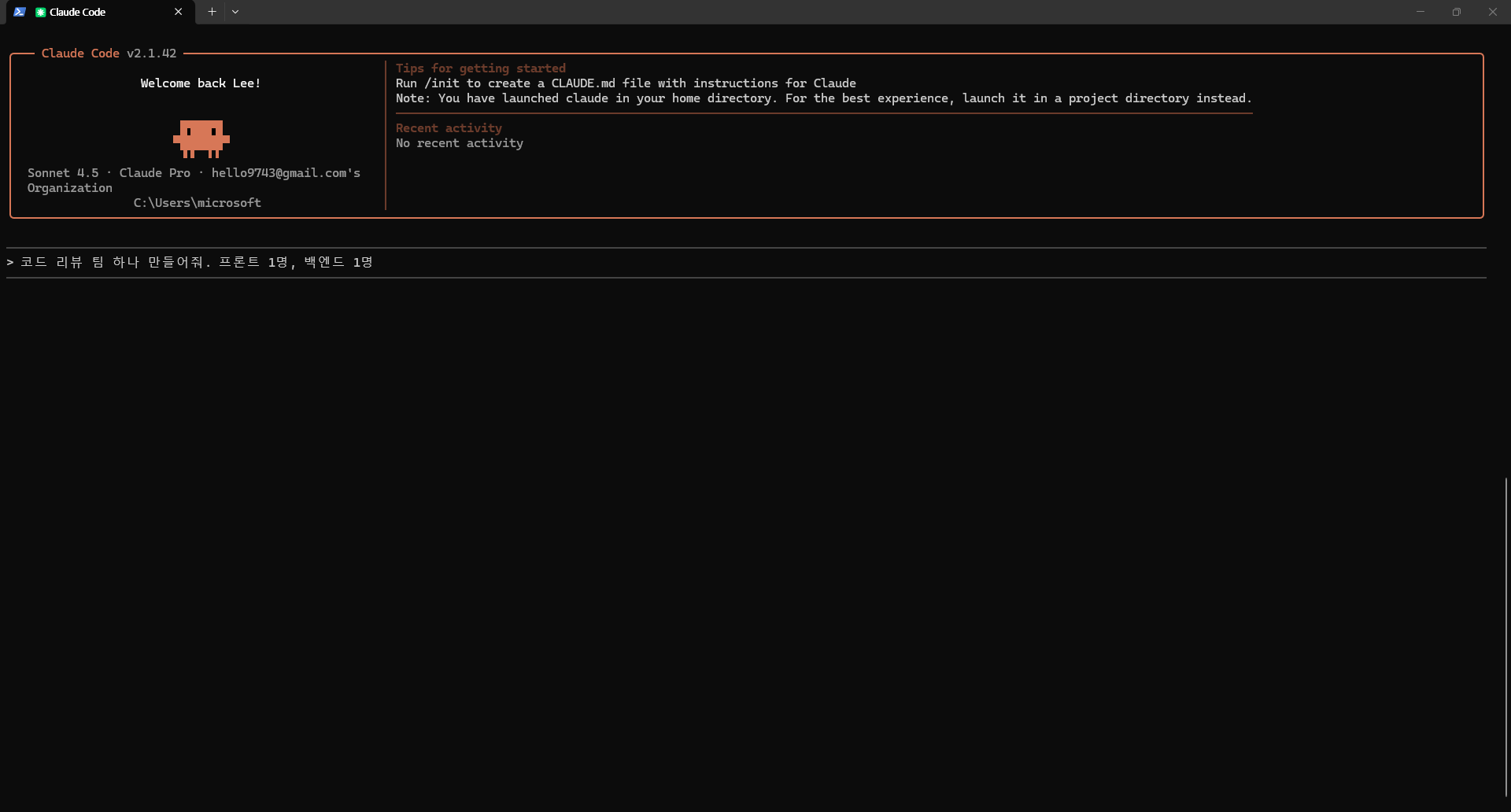Click the Korean prompt input line
The image size is (1511, 812).
pyautogui.click(x=197, y=262)
